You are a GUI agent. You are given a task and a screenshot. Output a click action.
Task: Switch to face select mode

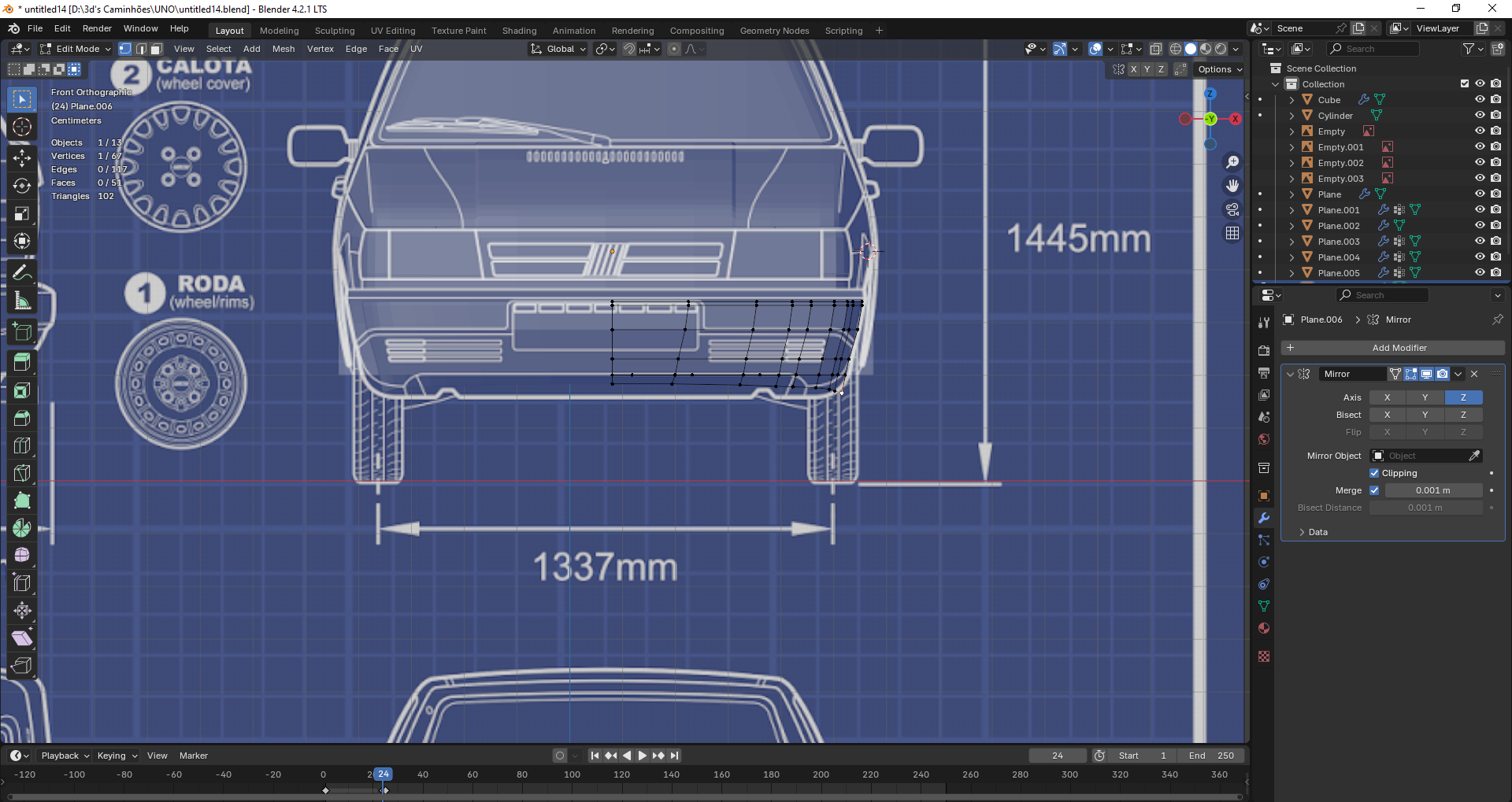point(157,49)
